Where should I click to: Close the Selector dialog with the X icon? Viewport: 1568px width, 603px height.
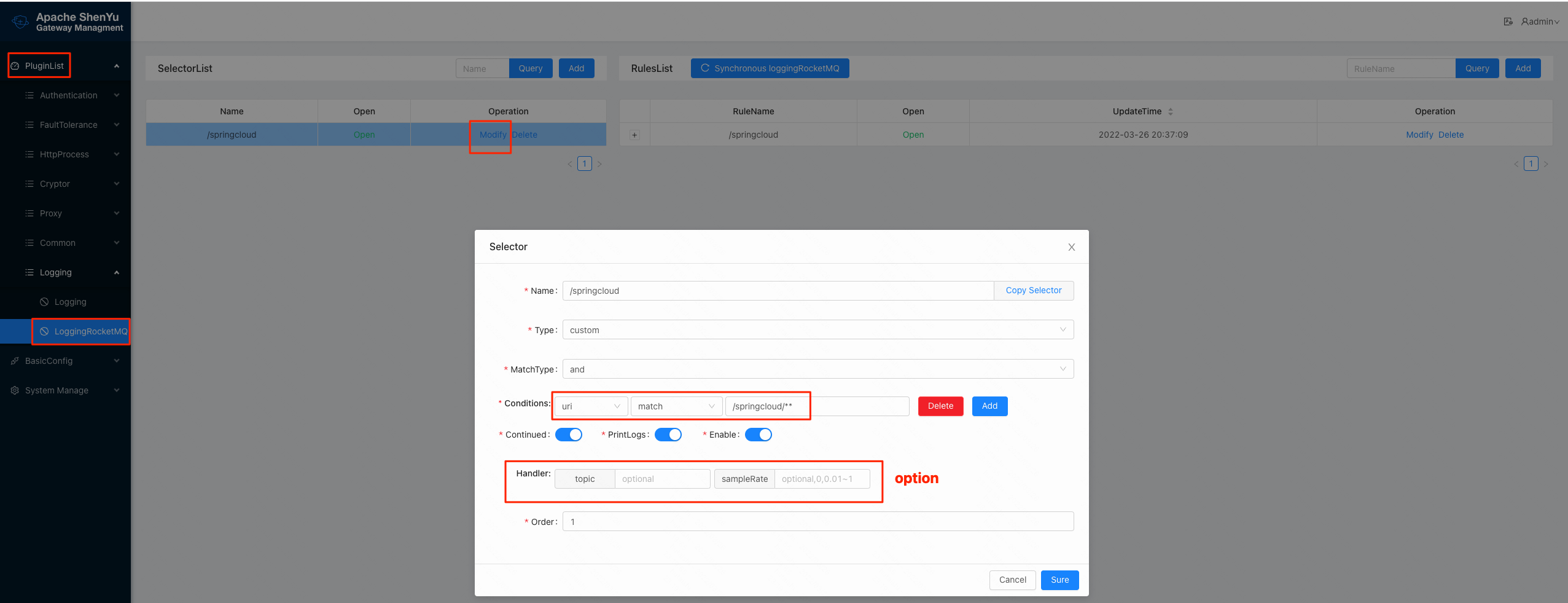coord(1071,247)
